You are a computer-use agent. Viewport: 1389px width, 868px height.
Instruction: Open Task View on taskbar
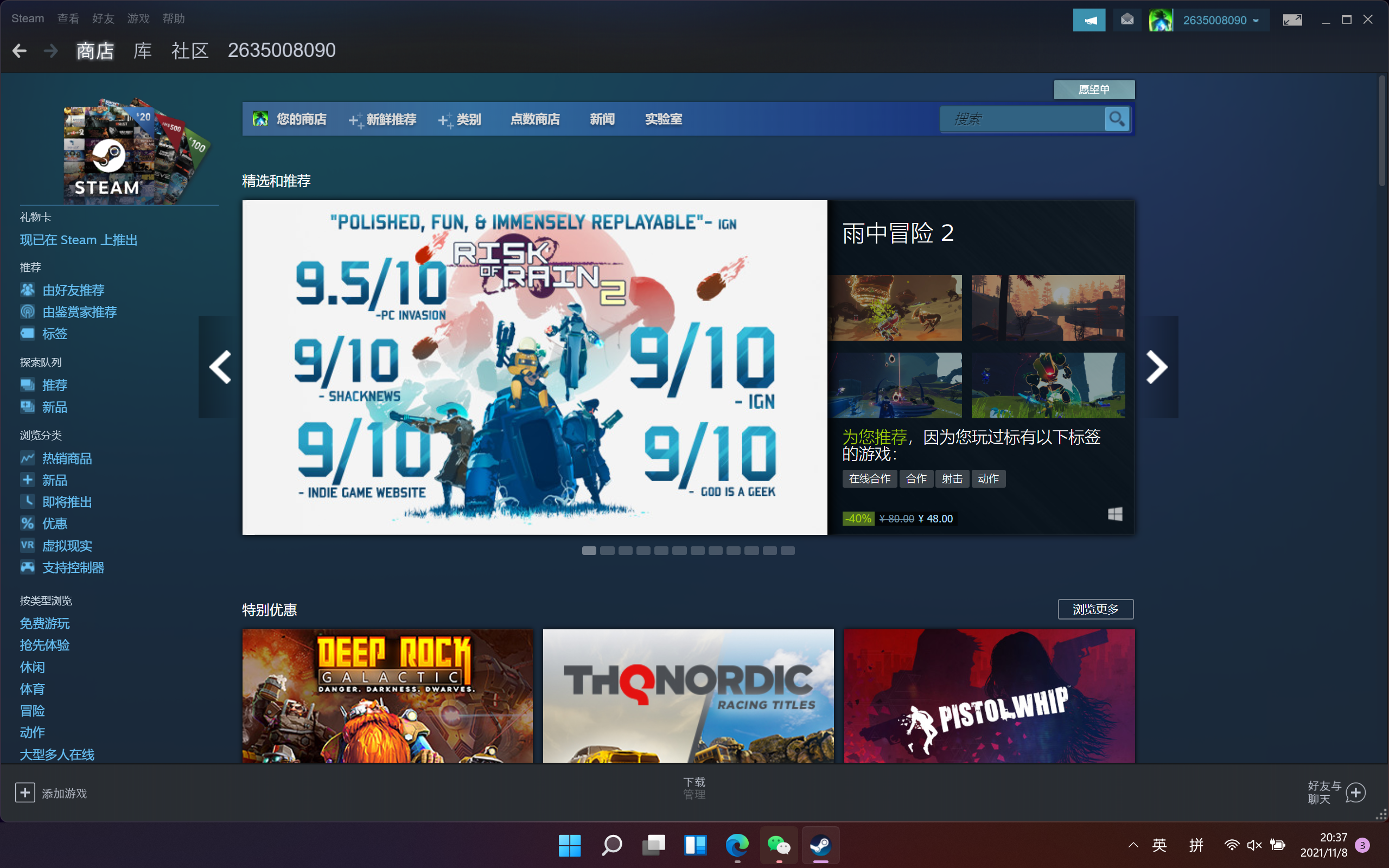[653, 845]
